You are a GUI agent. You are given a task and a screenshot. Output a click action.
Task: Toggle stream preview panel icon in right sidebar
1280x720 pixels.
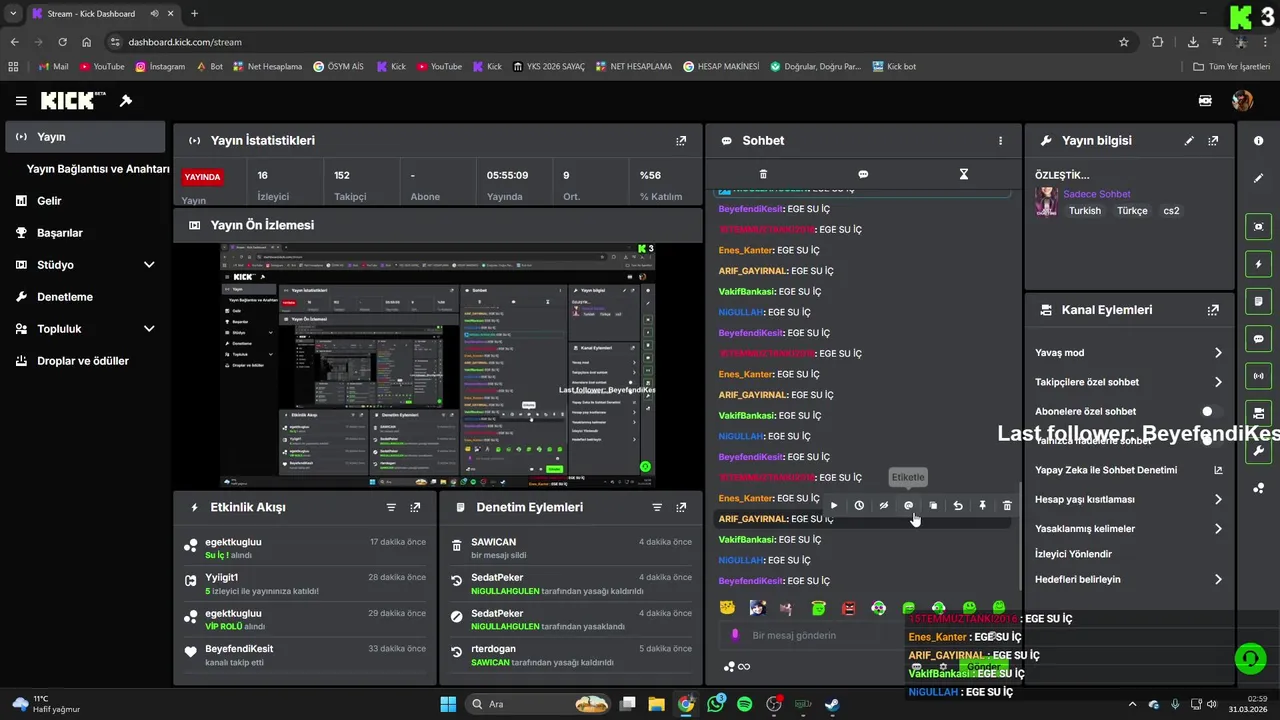click(1258, 227)
